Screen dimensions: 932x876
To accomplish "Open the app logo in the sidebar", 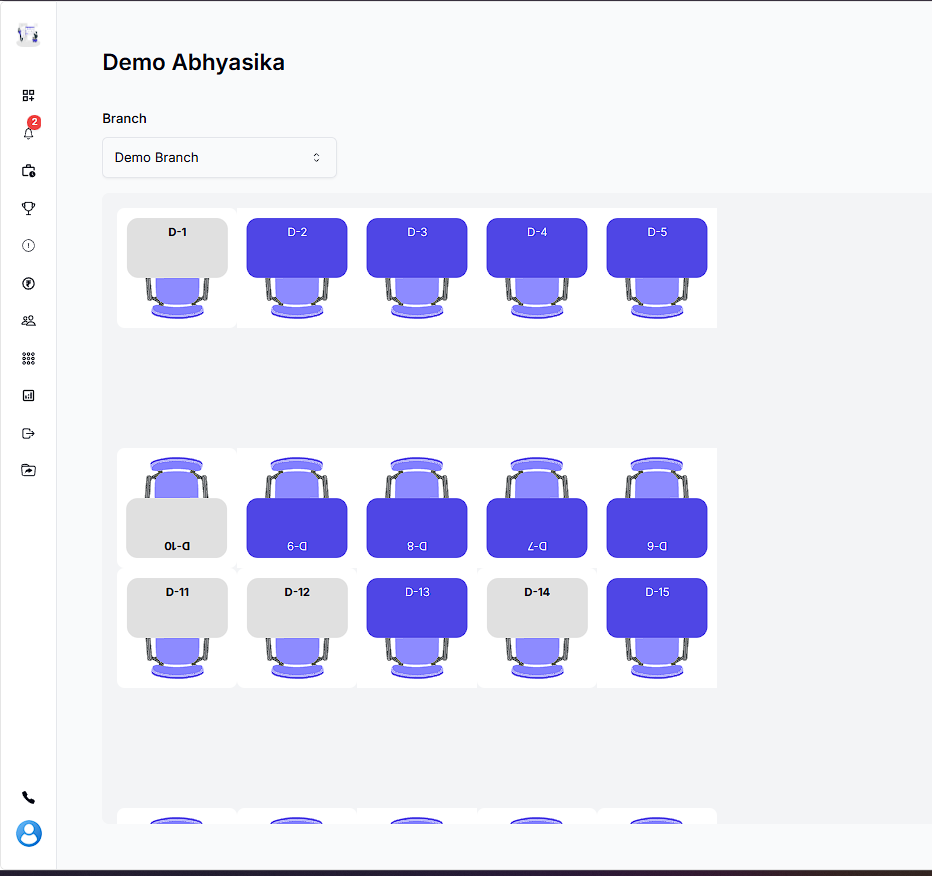I will click(x=28, y=35).
